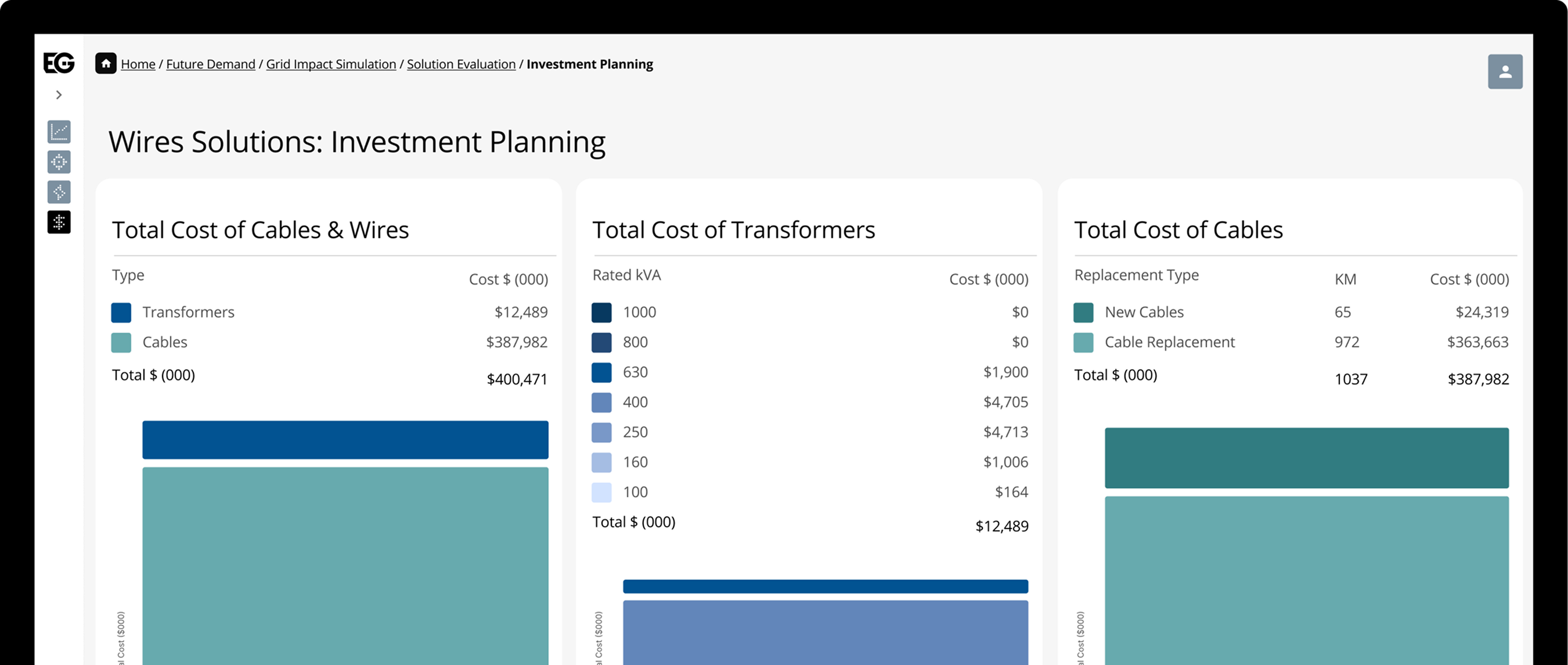
Task: Click the $387,982 Cables cost in first card
Action: (x=517, y=342)
